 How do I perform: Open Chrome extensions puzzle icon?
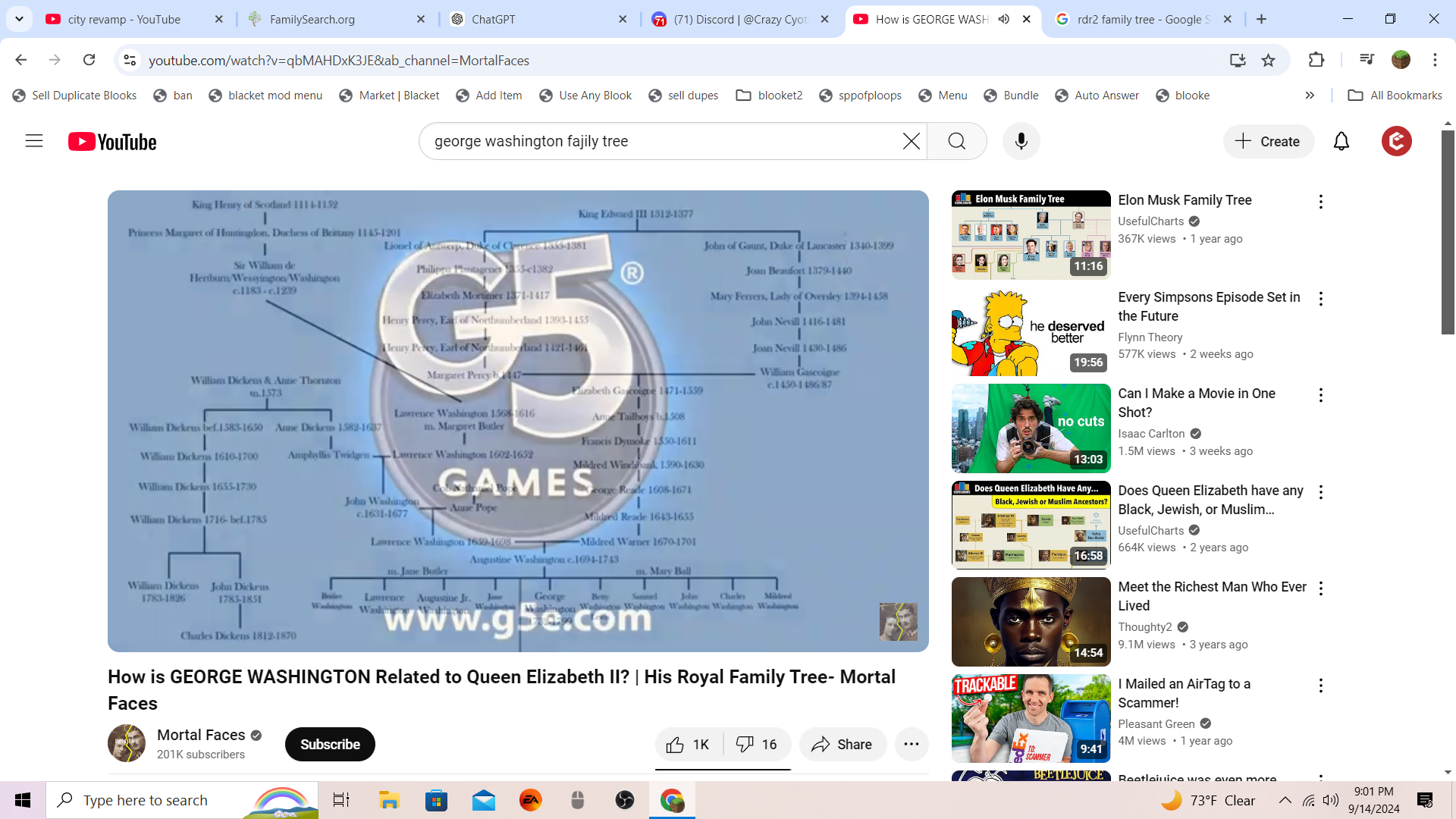pos(1316,60)
